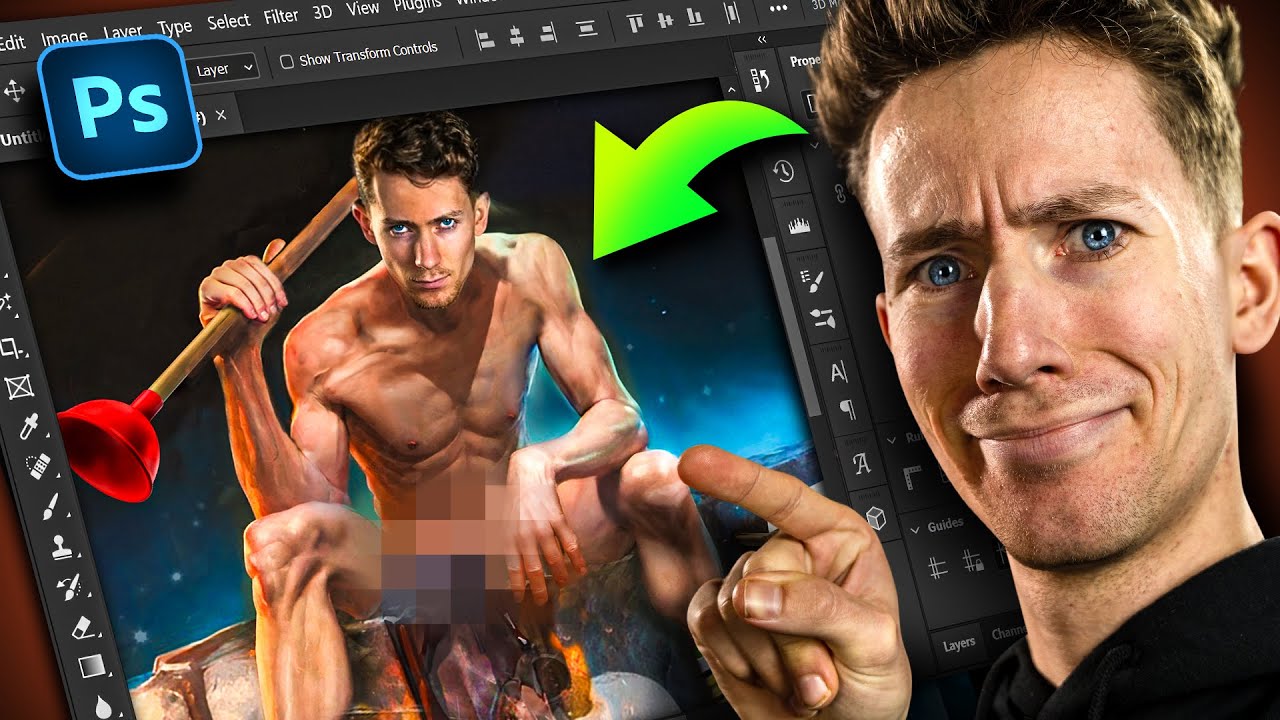Click the align vertical centers icon
This screenshot has height=720, width=1280.
666,18
